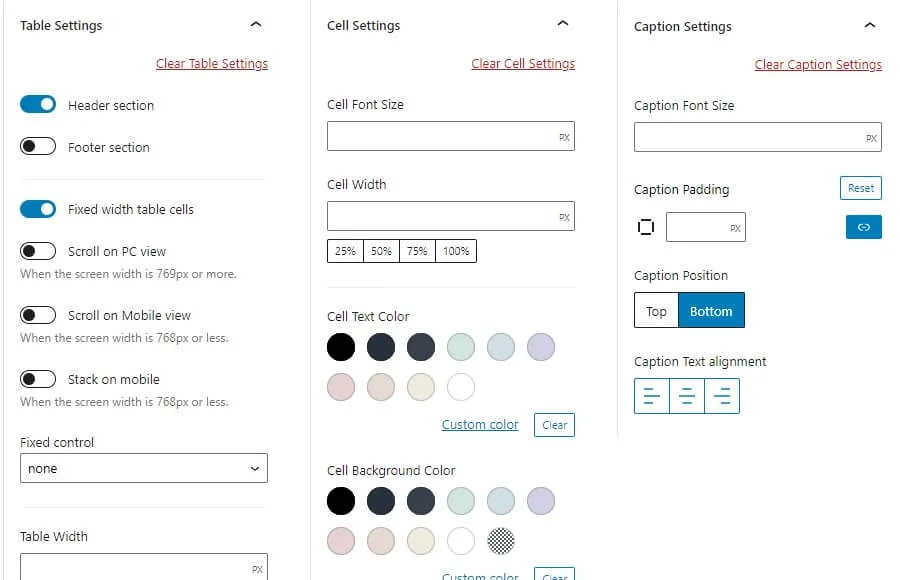This screenshot has height=580, width=900.
Task: Pick black Cell Text Color swatch
Action: pos(341,347)
